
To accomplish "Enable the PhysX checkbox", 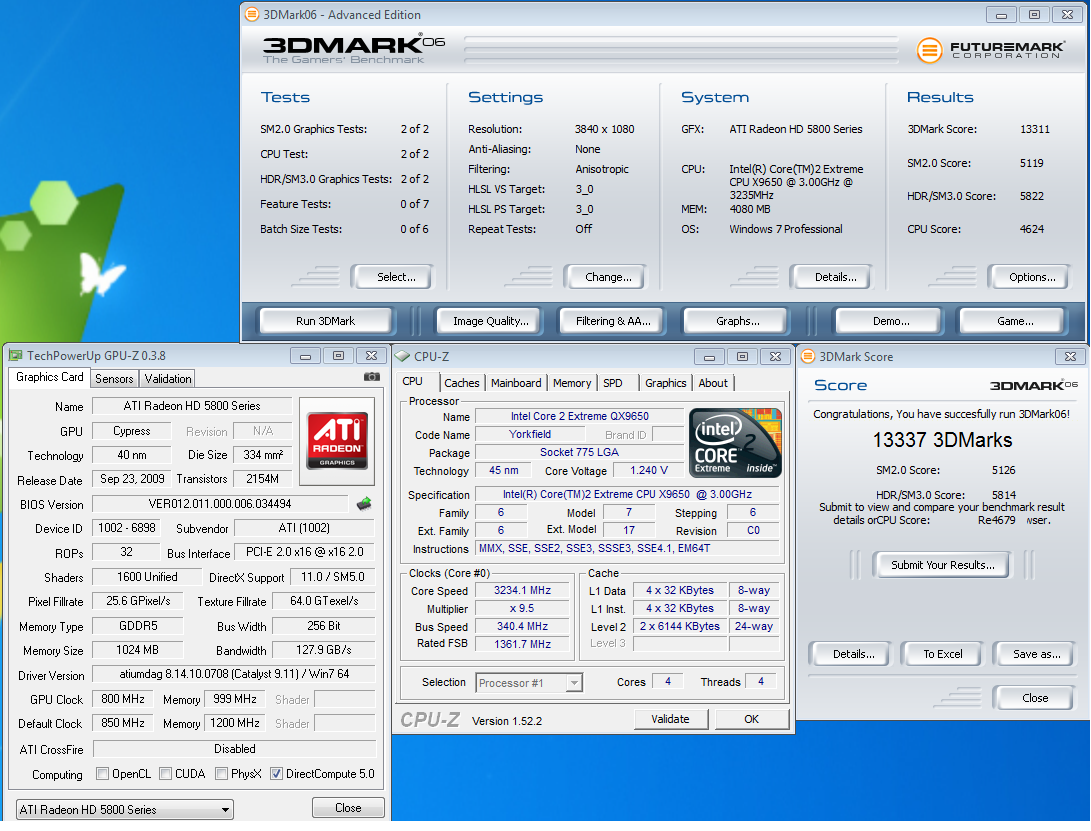I will (221, 773).
